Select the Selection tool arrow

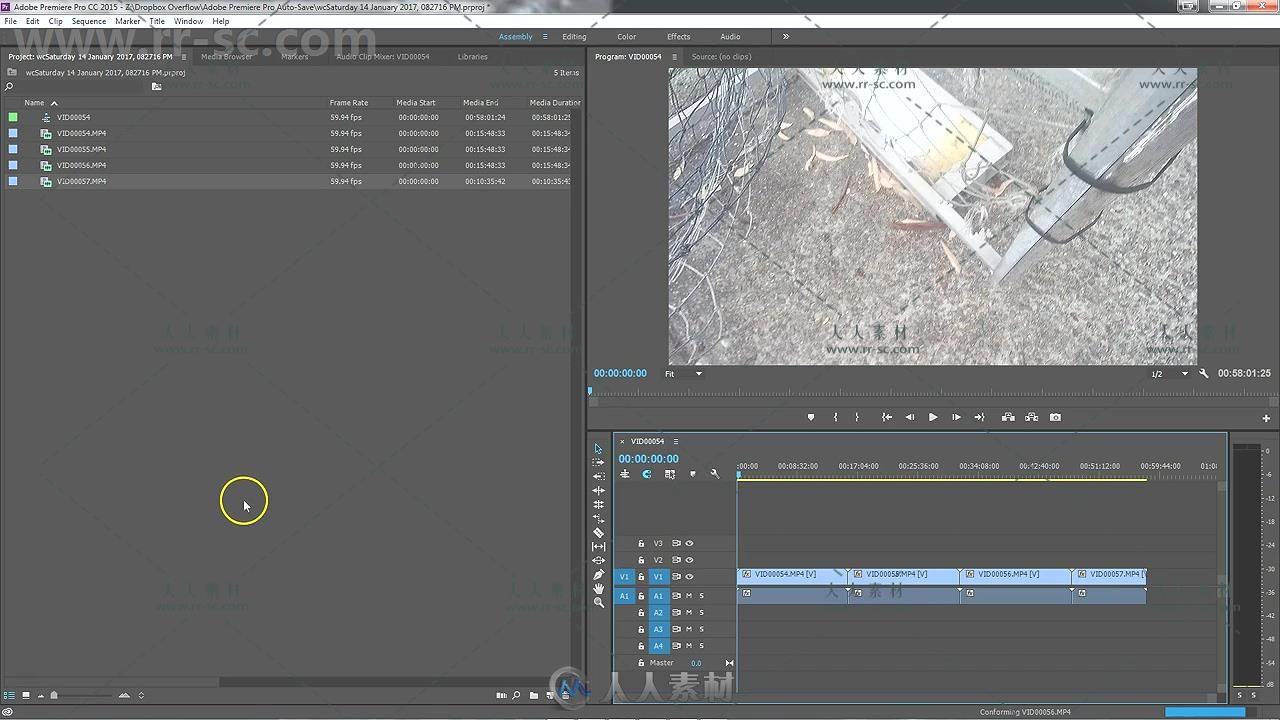pyautogui.click(x=599, y=448)
